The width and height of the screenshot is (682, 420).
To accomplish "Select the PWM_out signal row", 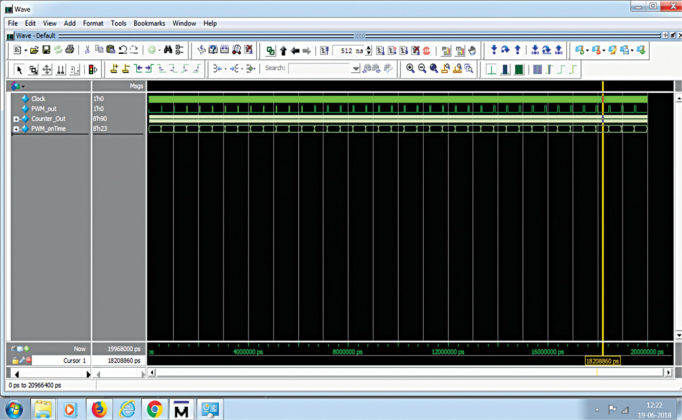I will (x=43, y=109).
